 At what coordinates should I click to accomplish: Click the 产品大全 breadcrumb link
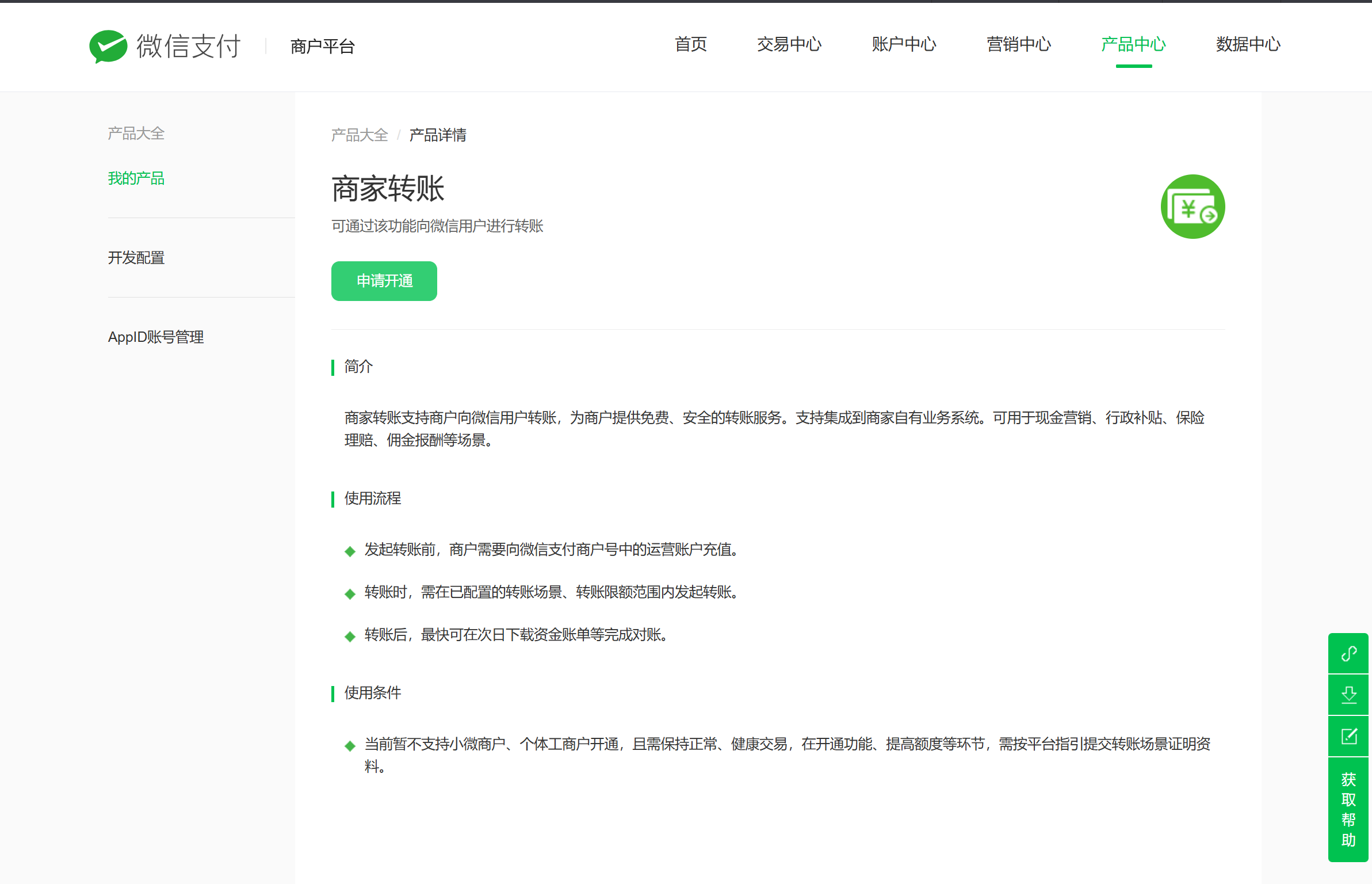pyautogui.click(x=360, y=135)
